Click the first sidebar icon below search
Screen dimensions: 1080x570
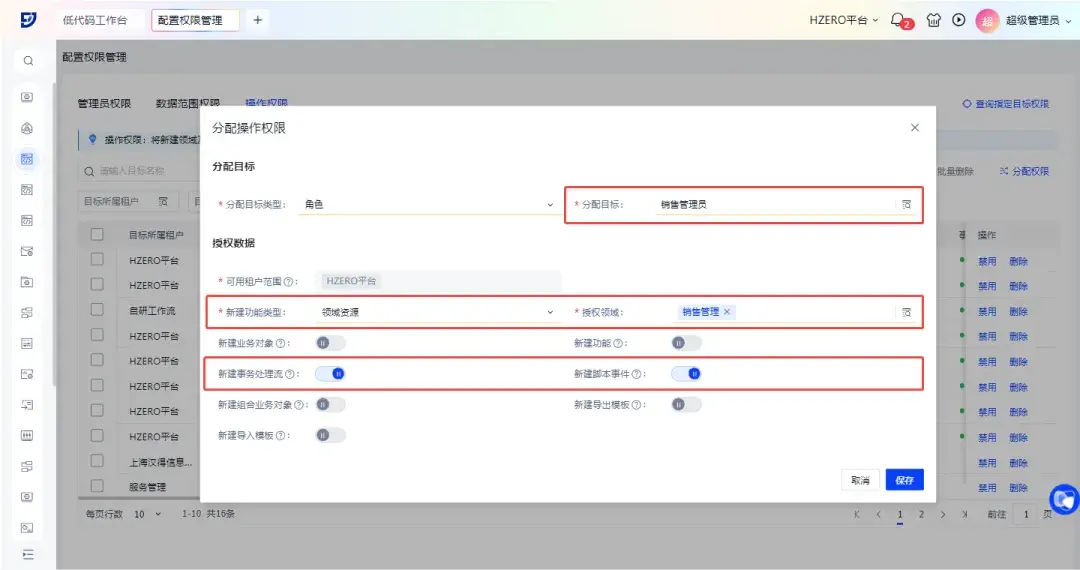coord(27,97)
